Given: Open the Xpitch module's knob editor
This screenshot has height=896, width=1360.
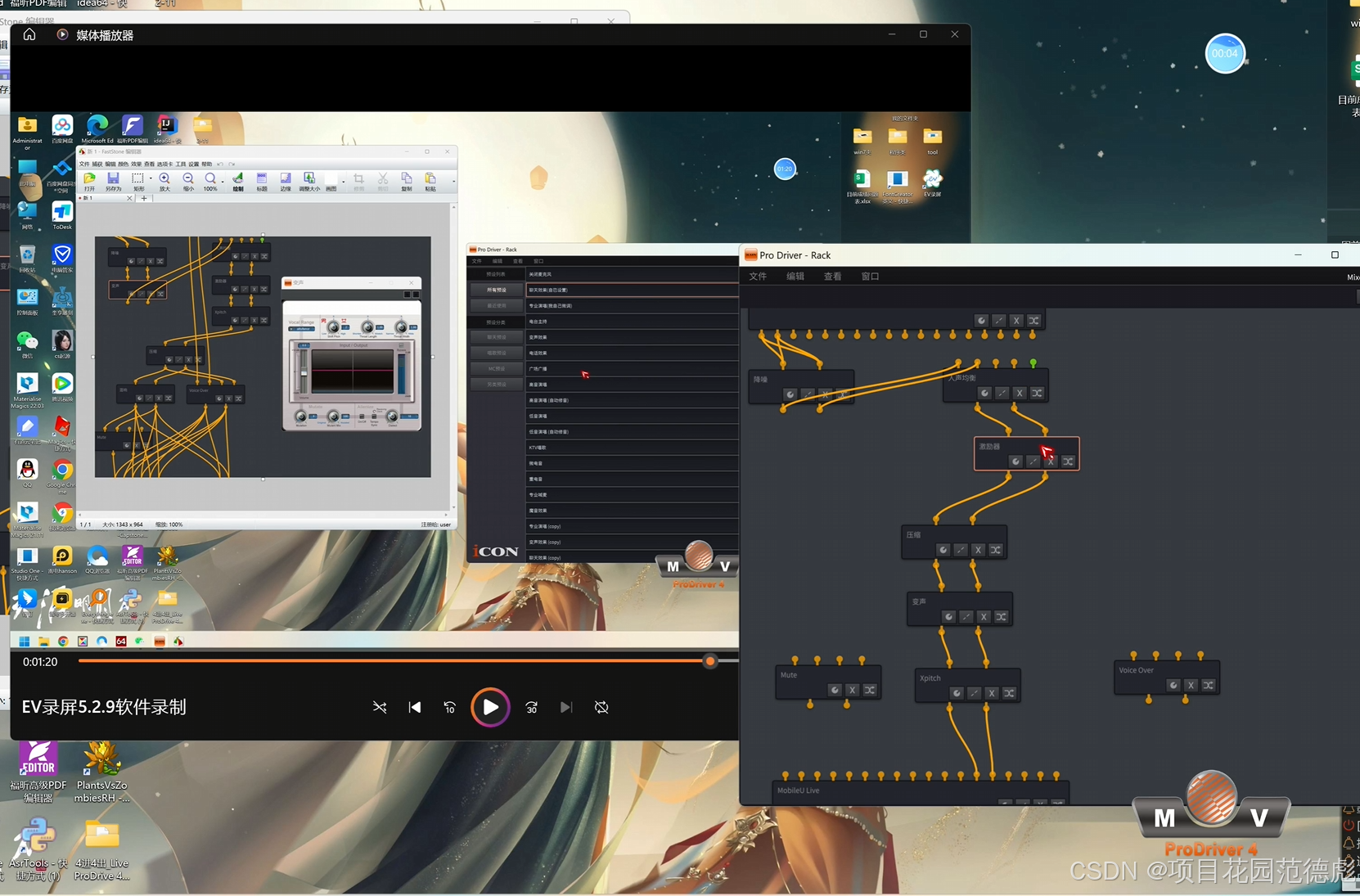Looking at the screenshot, I should point(957,693).
